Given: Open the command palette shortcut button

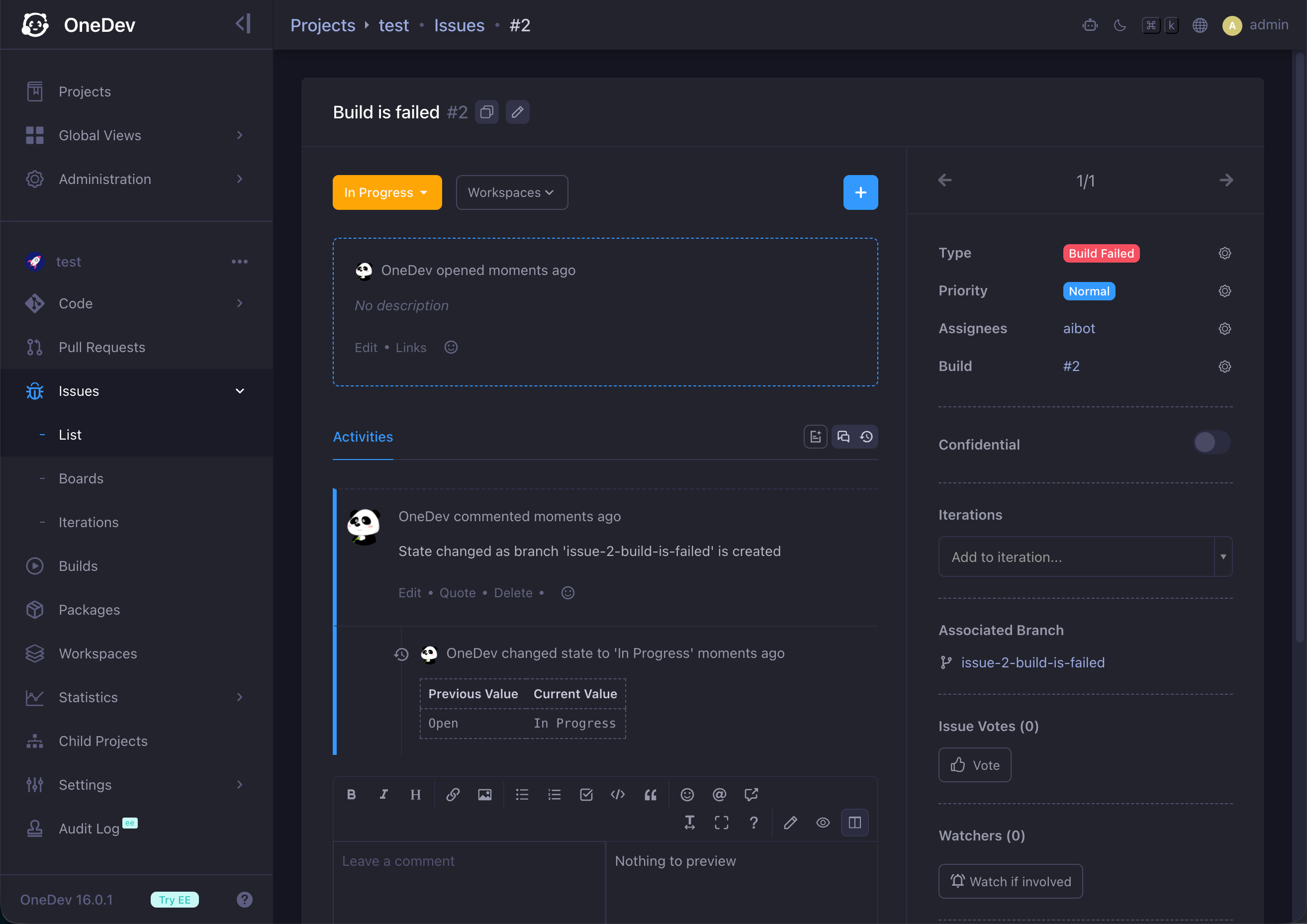Looking at the screenshot, I should point(1160,25).
